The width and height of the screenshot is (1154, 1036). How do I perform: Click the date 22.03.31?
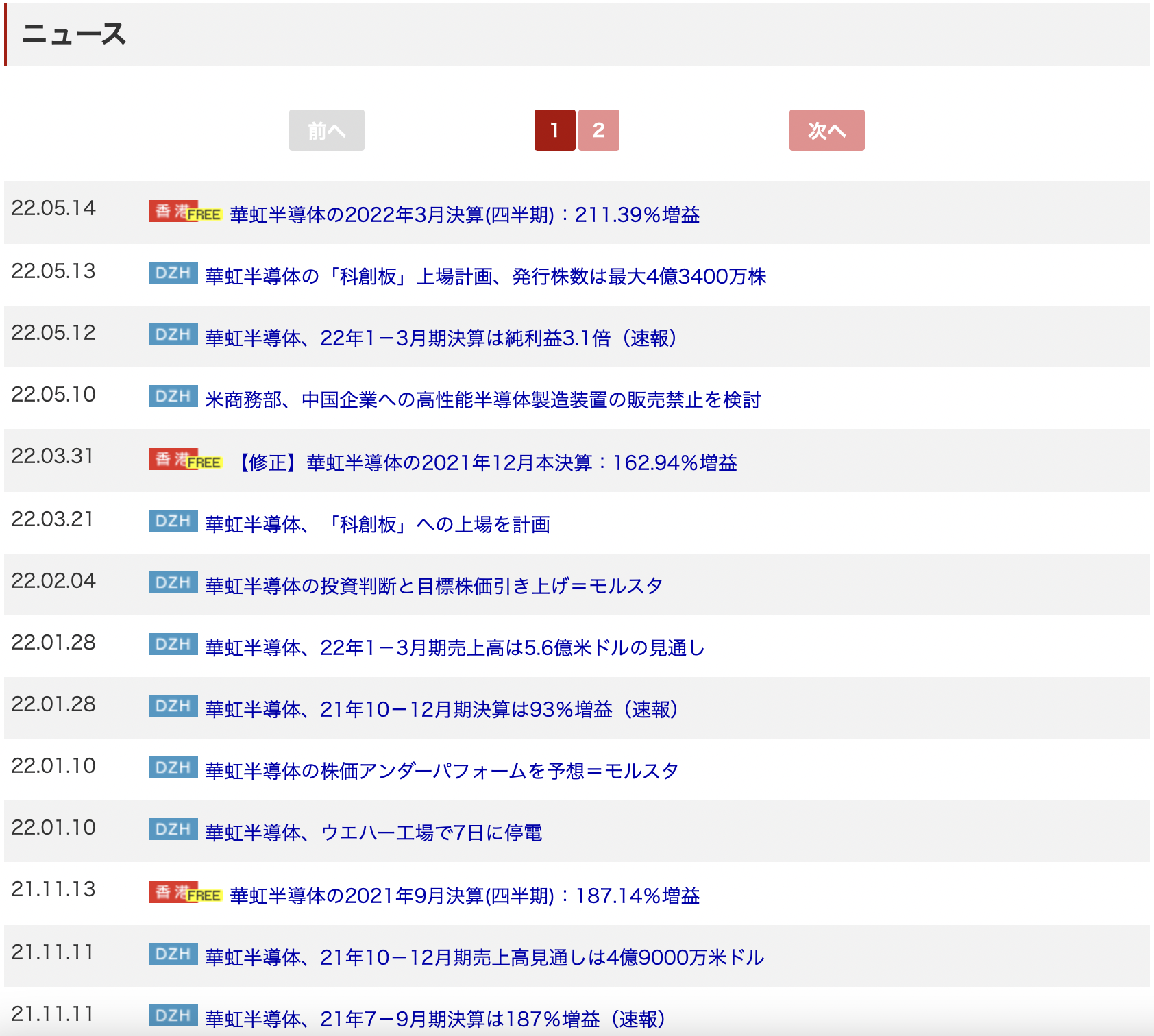pyautogui.click(x=52, y=456)
